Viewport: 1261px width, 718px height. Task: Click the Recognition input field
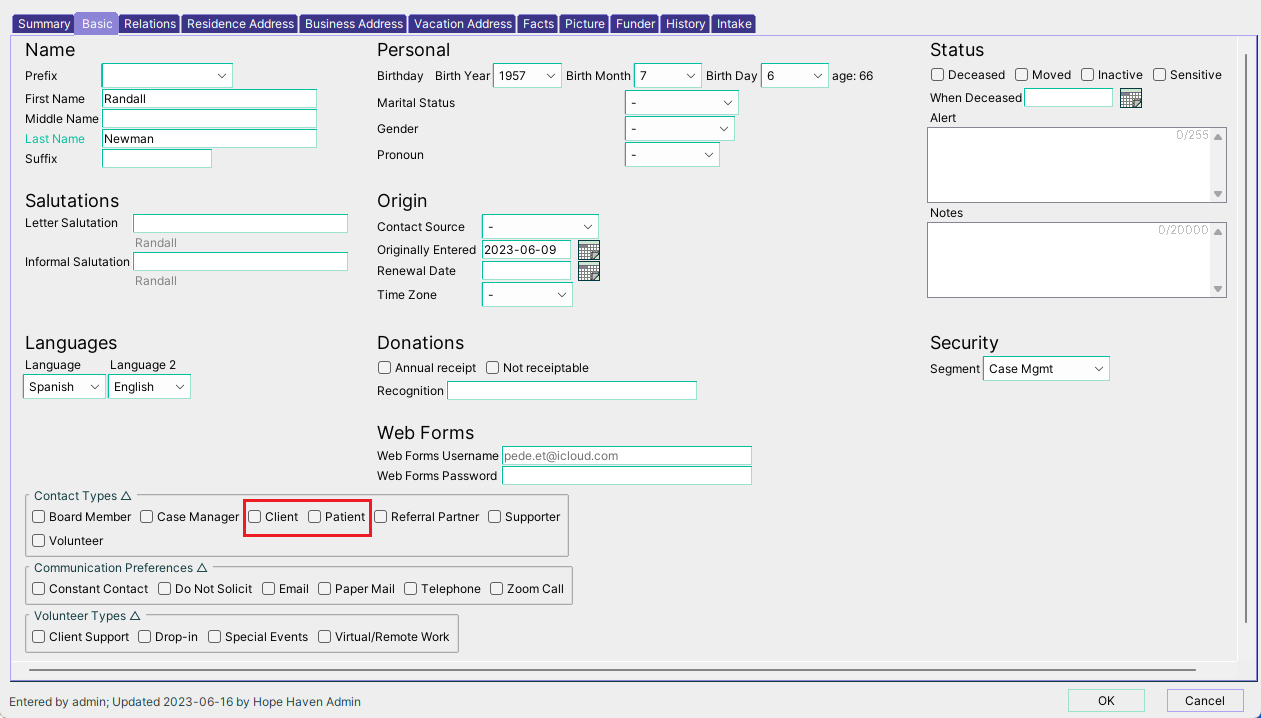pyautogui.click(x=572, y=391)
